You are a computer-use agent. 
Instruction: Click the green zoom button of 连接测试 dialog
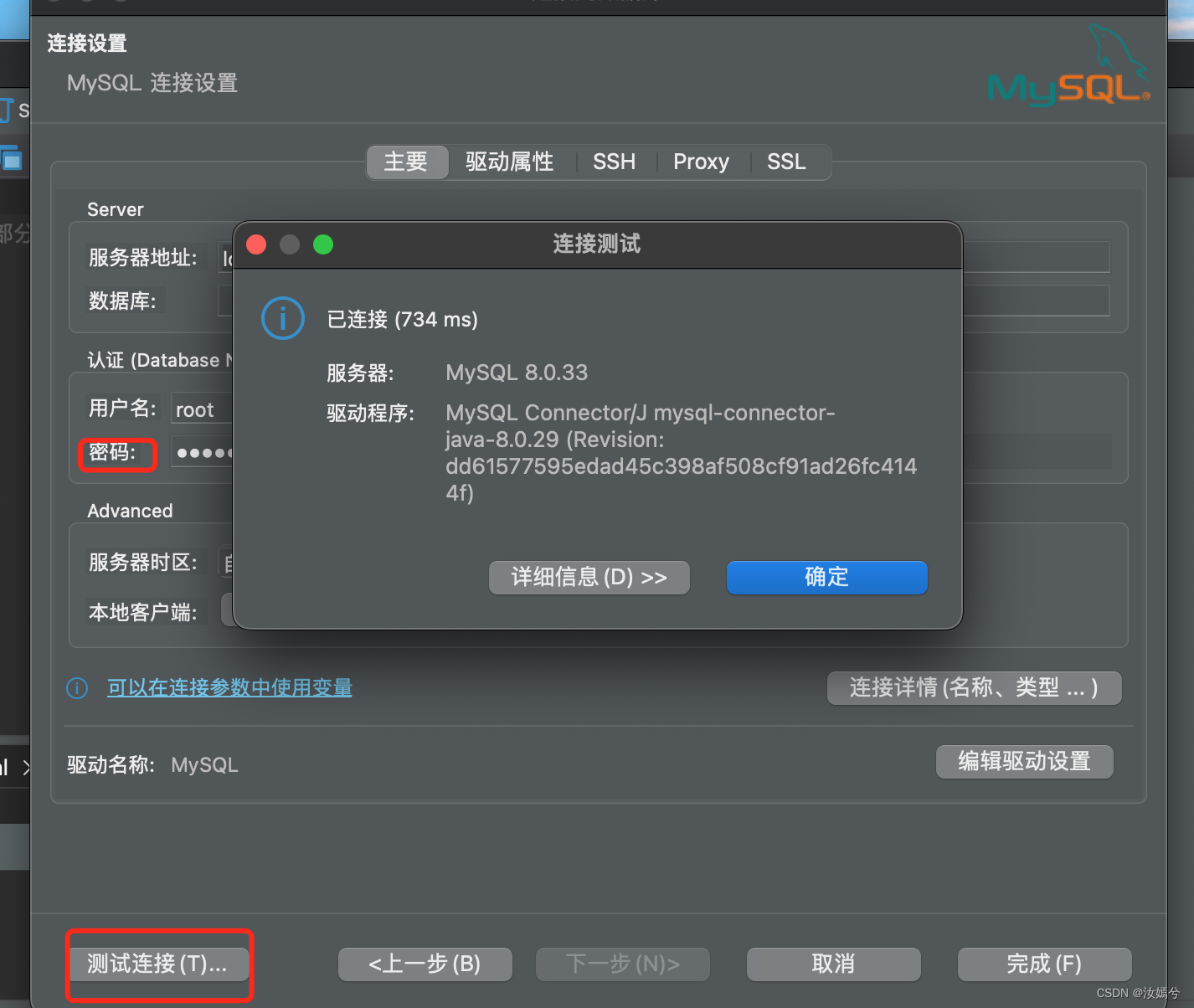click(x=323, y=244)
